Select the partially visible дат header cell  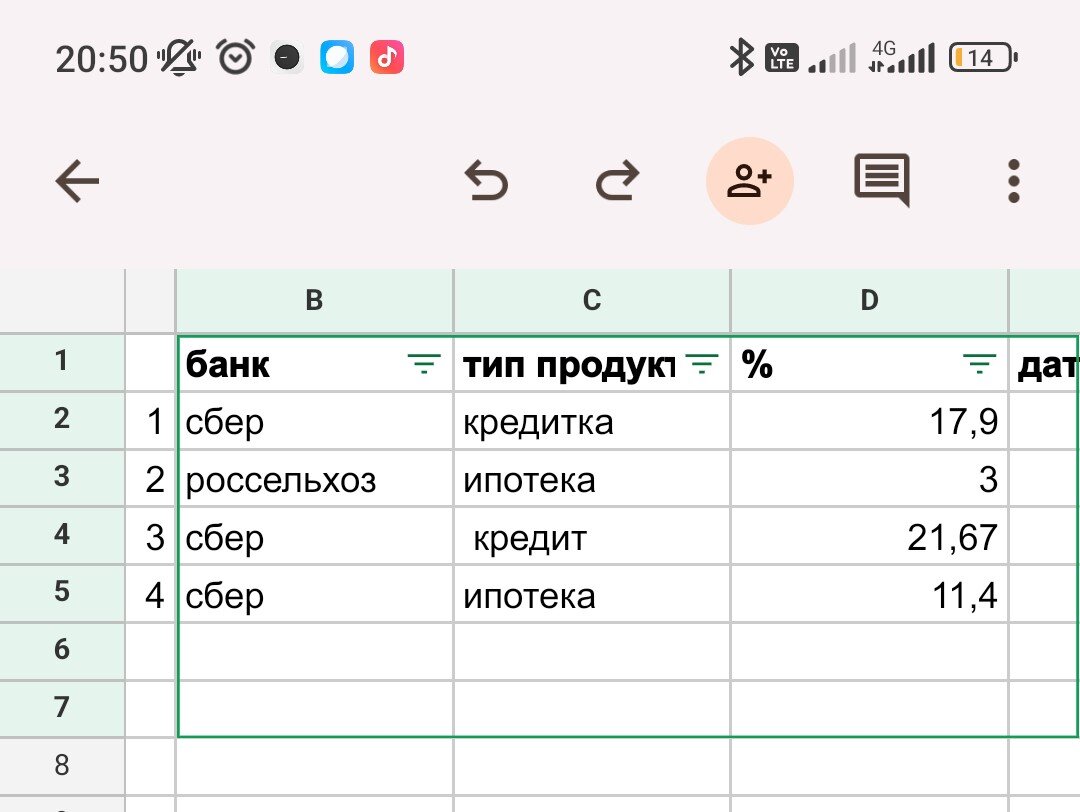1044,364
